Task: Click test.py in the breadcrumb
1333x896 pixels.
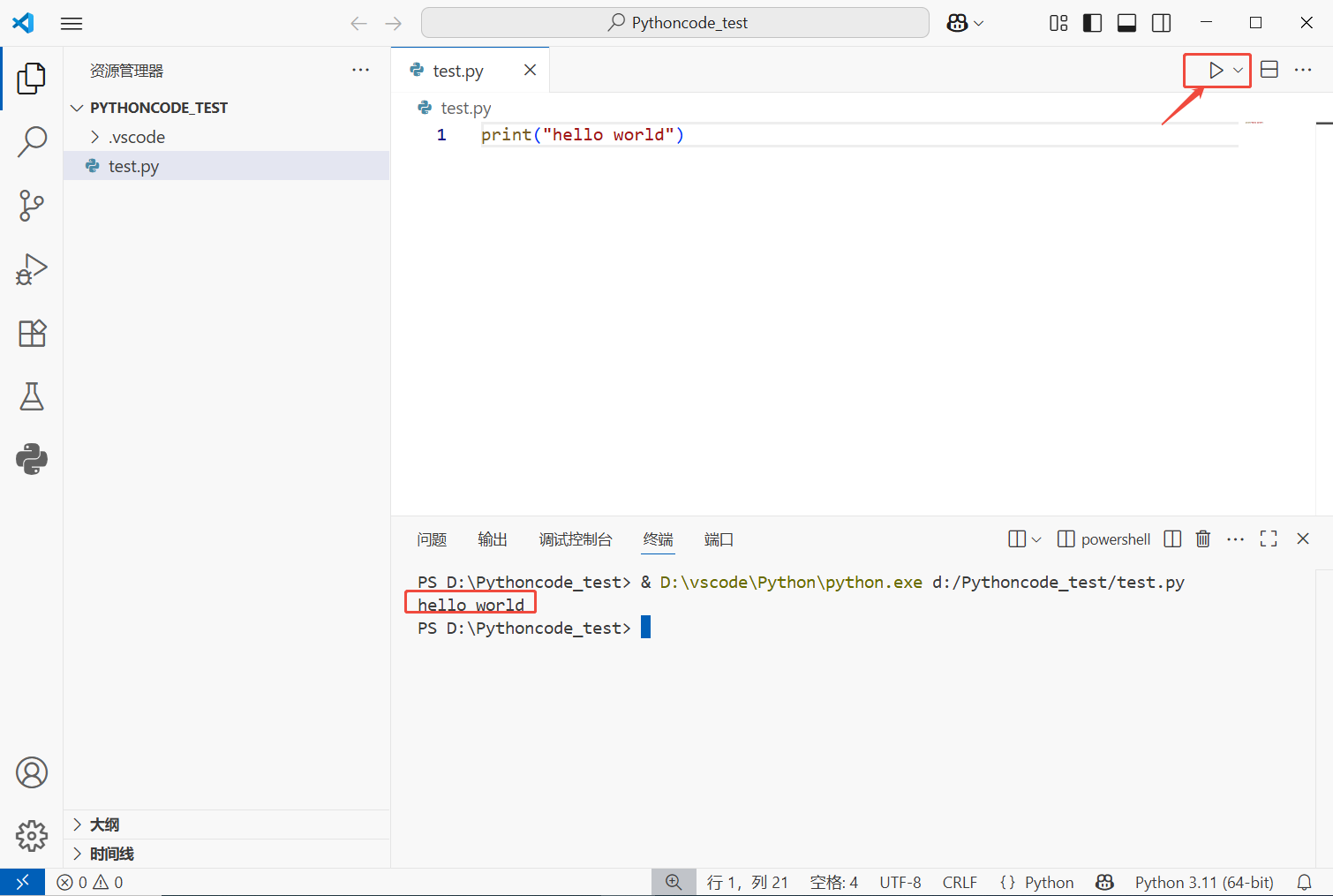Action: [465, 108]
